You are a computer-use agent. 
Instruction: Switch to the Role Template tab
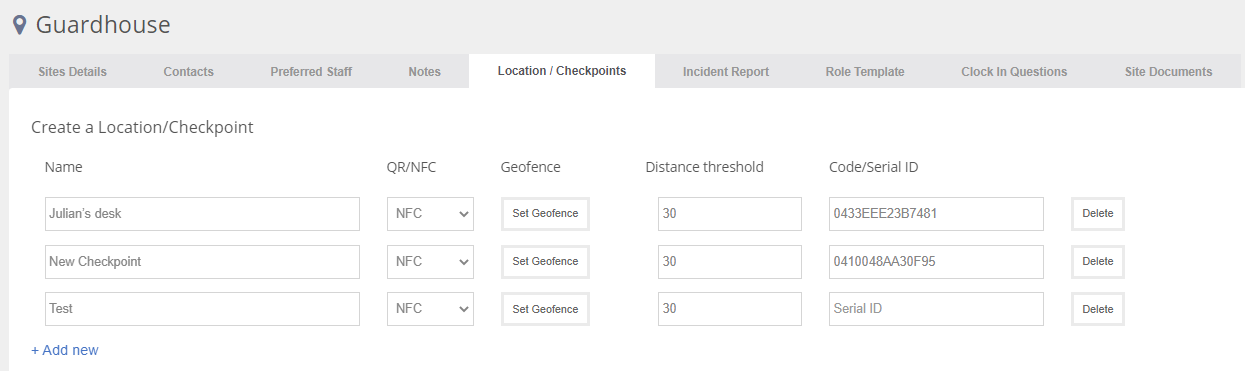pos(865,72)
